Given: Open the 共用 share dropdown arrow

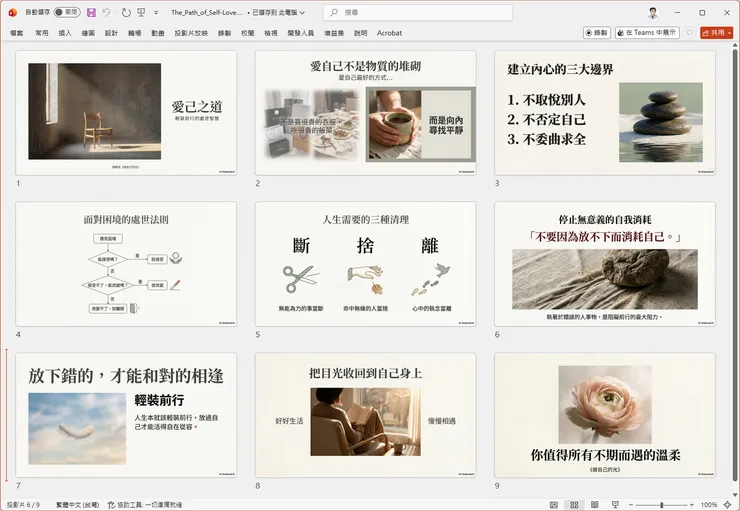Looking at the screenshot, I should coord(730,33).
